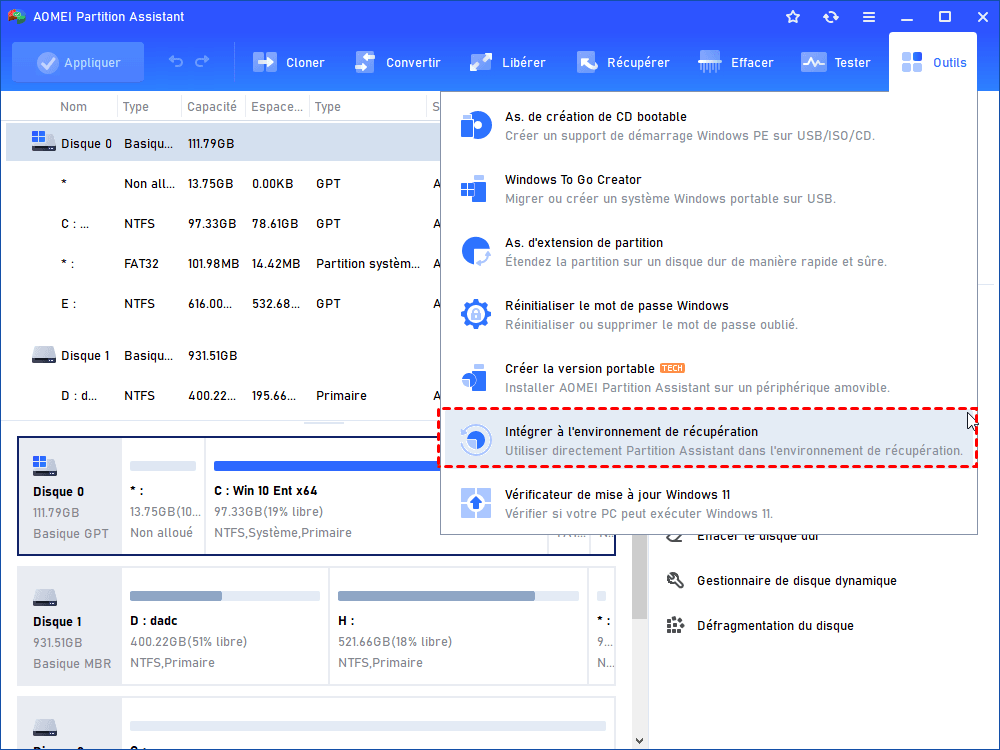
Task: Select As. de création de CD bootable
Action: pos(709,126)
